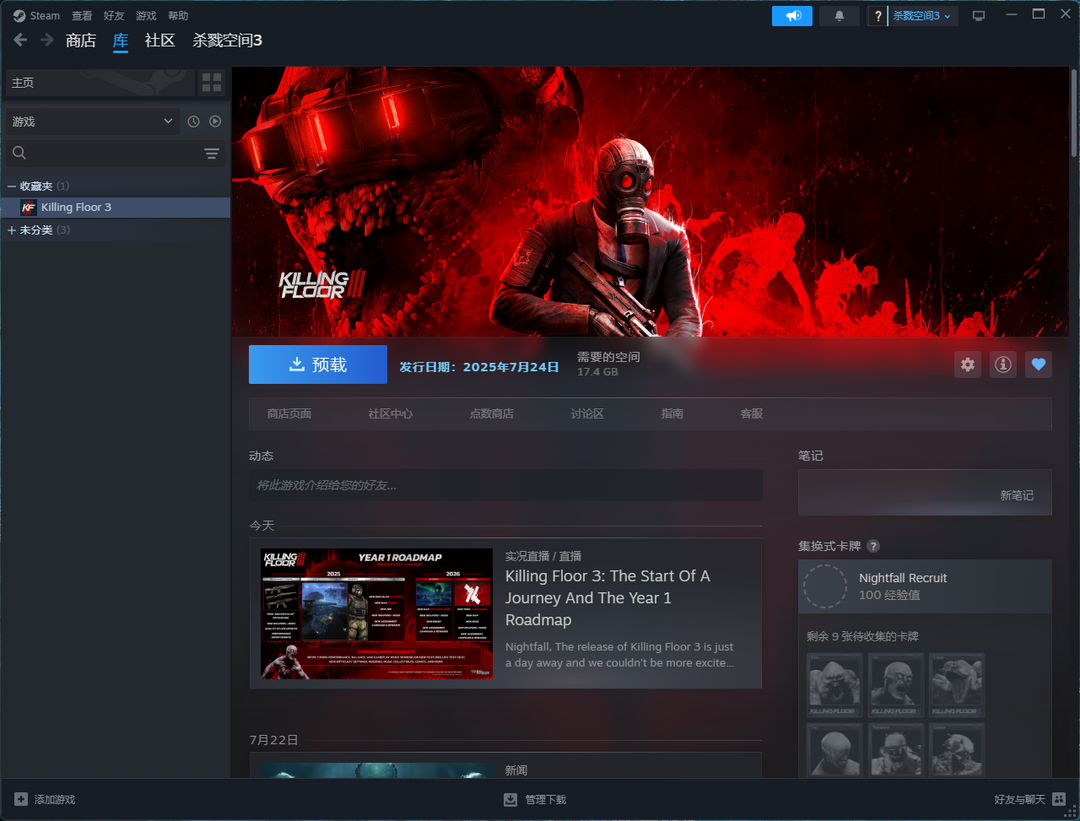This screenshot has width=1080, height=821.
Task: Open the 好友 menu
Action: (114, 15)
